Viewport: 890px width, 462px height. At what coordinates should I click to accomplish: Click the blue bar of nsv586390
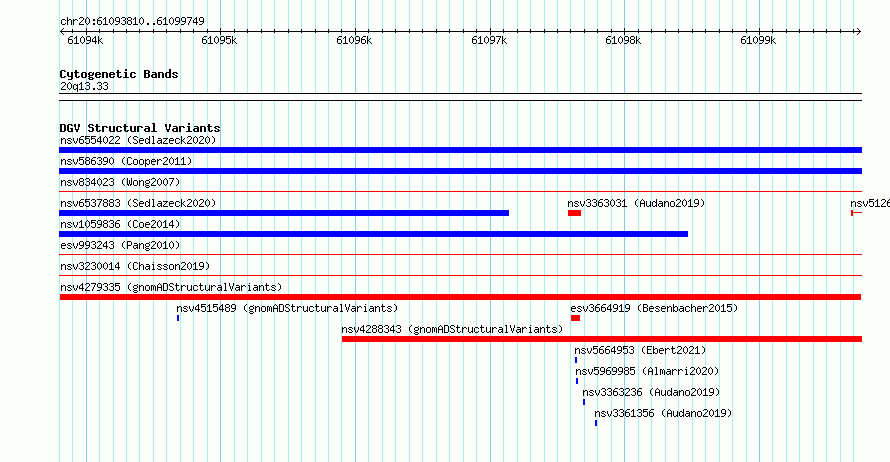460,171
